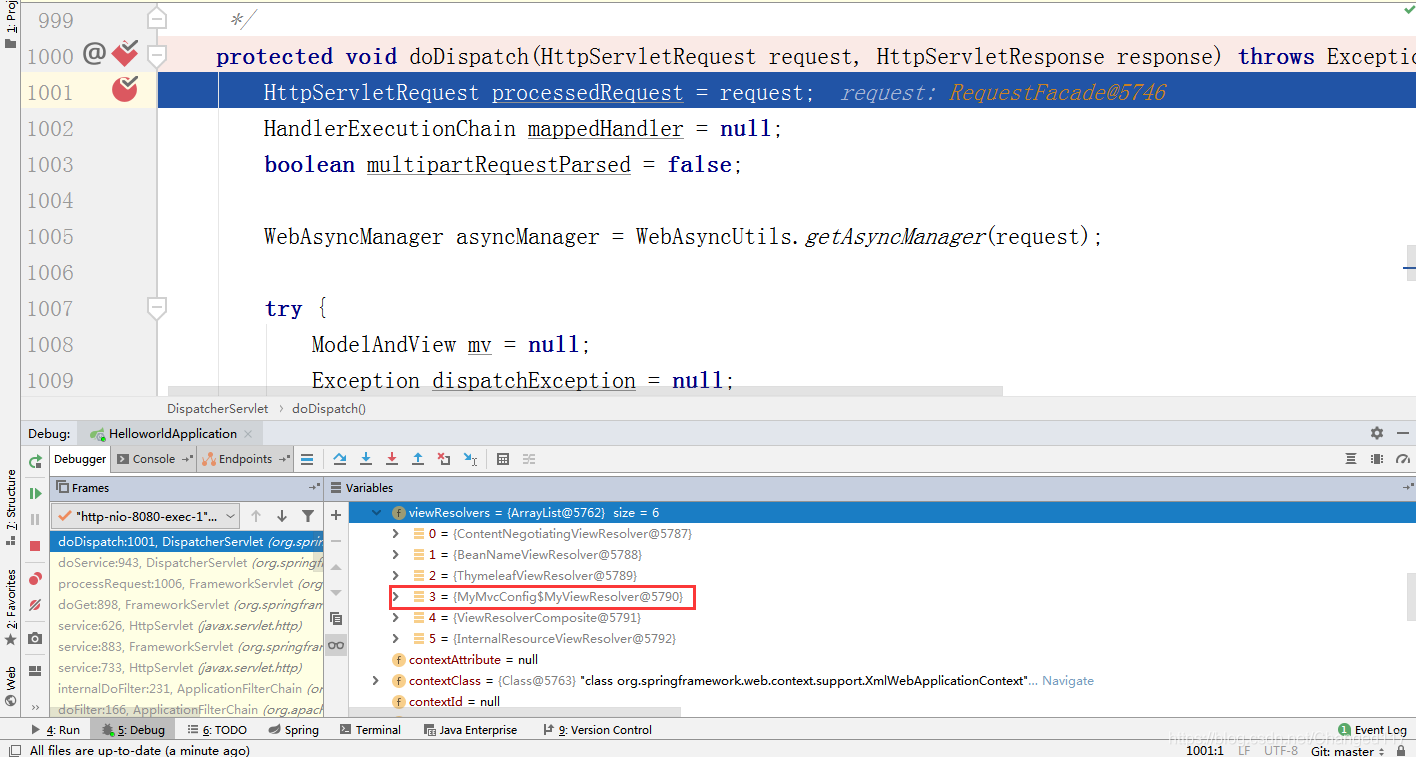1416x757 pixels.
Task: Click the @ override gutter icon at line 1000
Action: [94, 54]
